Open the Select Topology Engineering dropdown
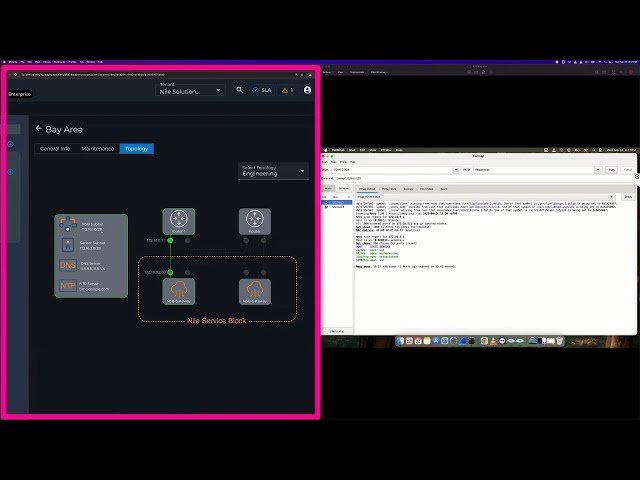The image size is (640, 480). point(273,171)
